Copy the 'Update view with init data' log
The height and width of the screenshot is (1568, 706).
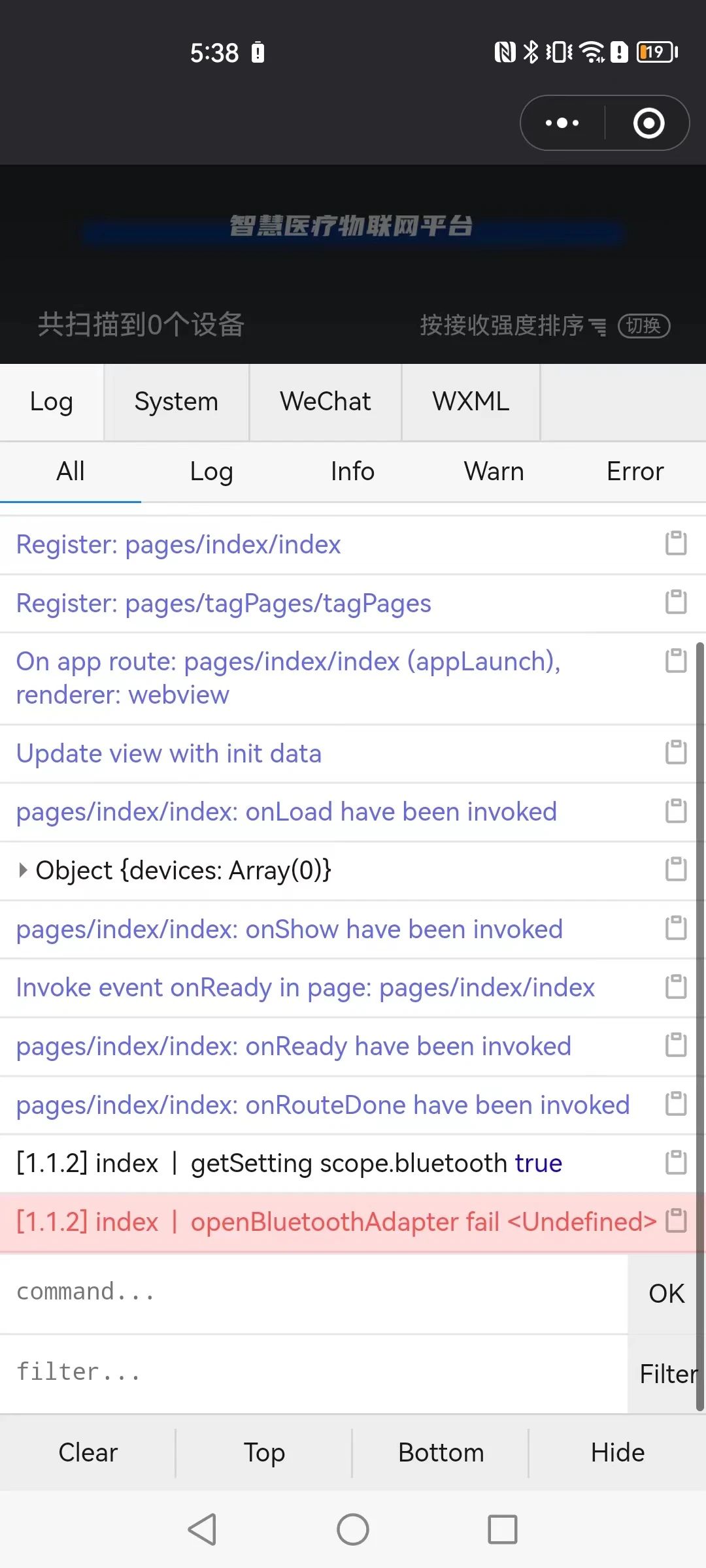[676, 753]
